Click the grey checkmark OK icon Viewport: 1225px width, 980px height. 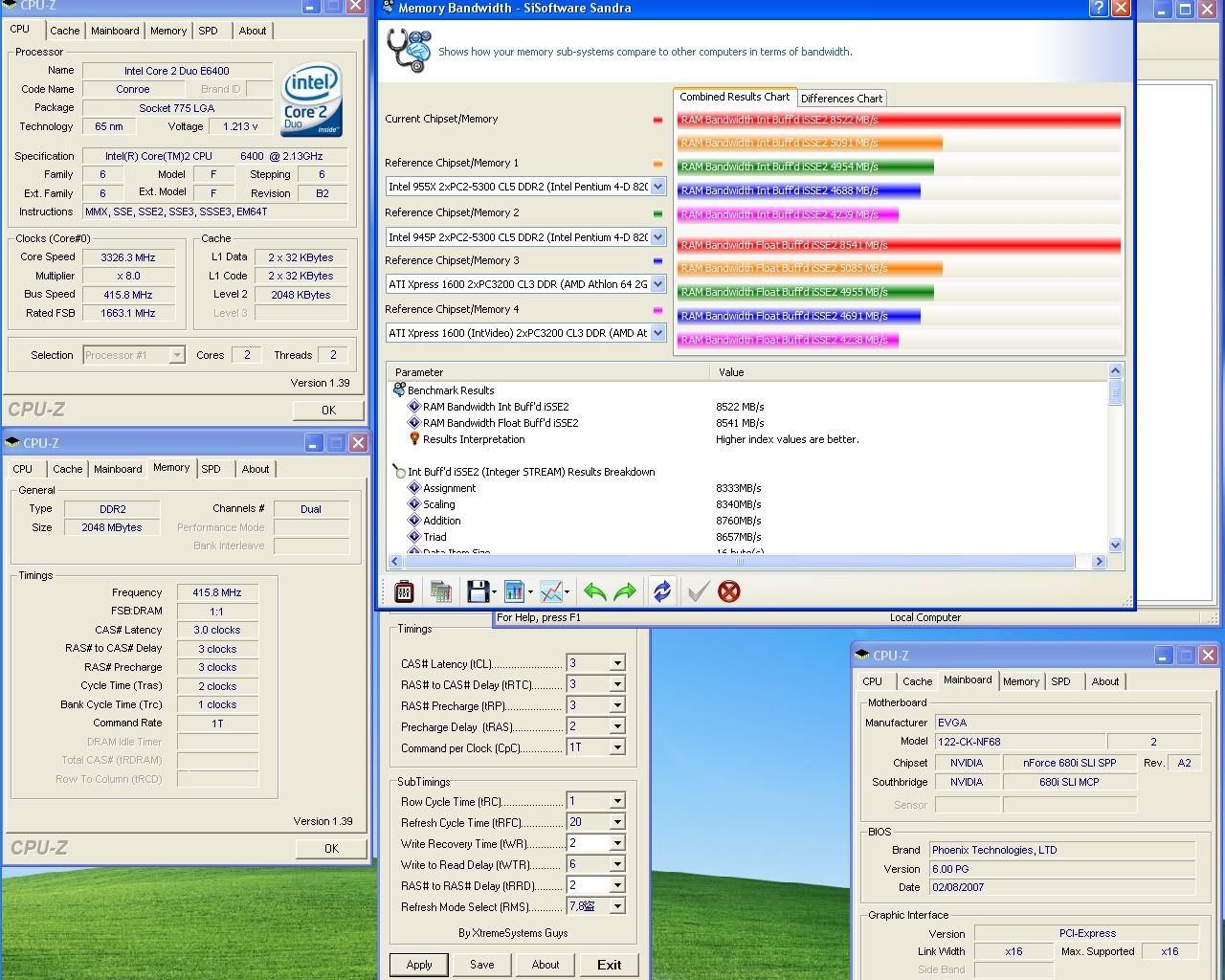(698, 591)
